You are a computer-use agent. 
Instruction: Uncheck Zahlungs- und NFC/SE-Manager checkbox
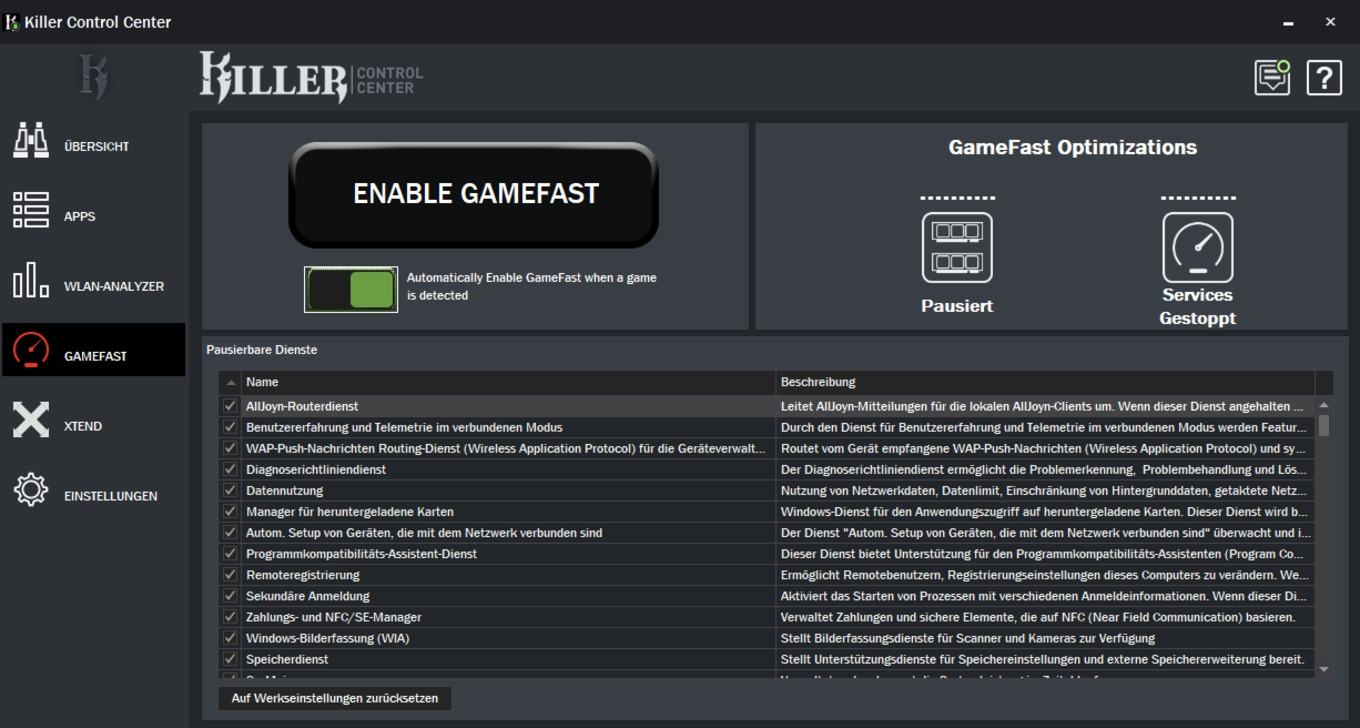point(230,617)
